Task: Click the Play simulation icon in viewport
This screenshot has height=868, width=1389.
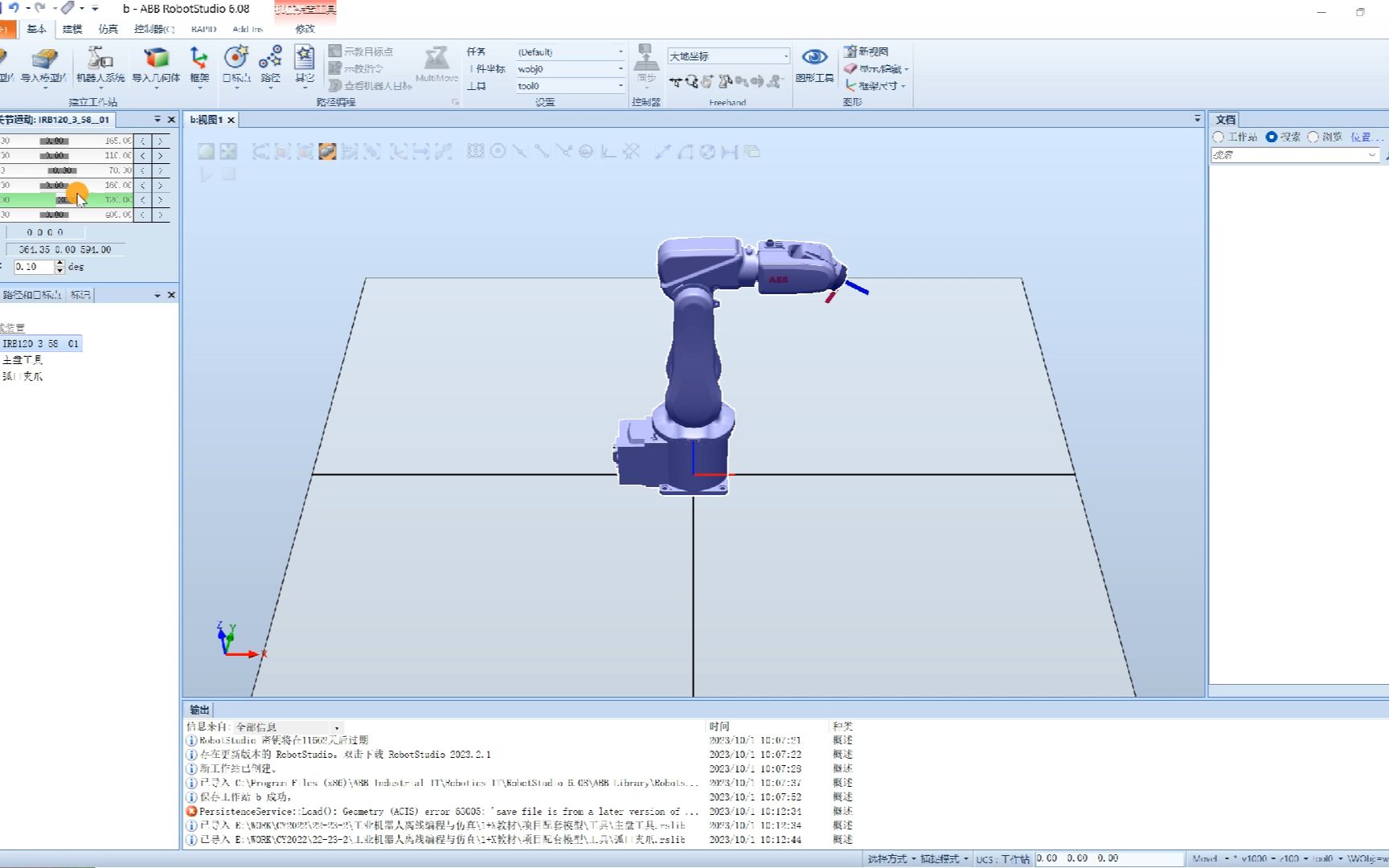Action: 207,174
